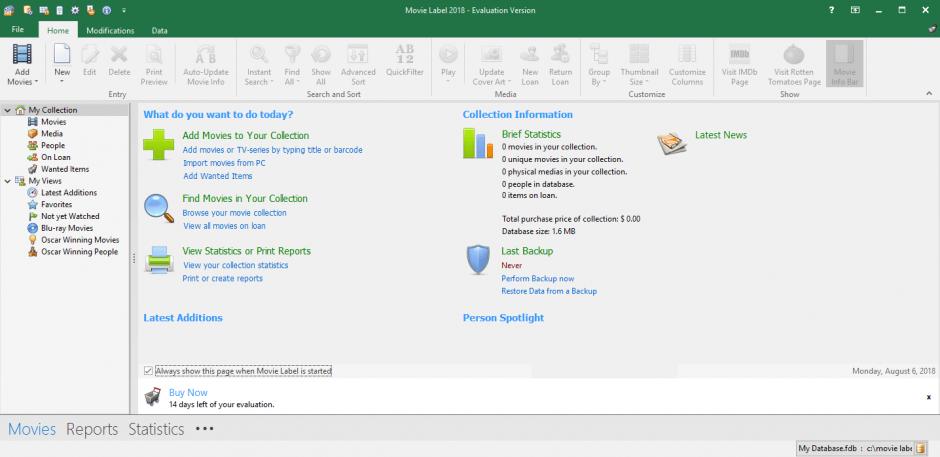Click Add movies by typing title or barcode
Viewport: 940px width, 457px height.
(x=272, y=150)
